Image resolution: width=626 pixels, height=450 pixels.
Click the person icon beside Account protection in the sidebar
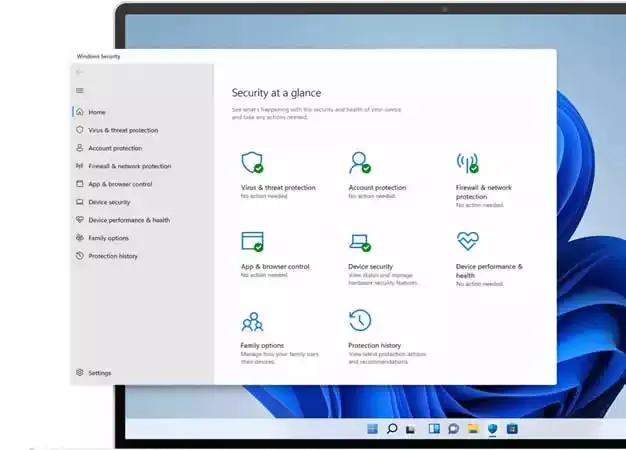[80, 148]
